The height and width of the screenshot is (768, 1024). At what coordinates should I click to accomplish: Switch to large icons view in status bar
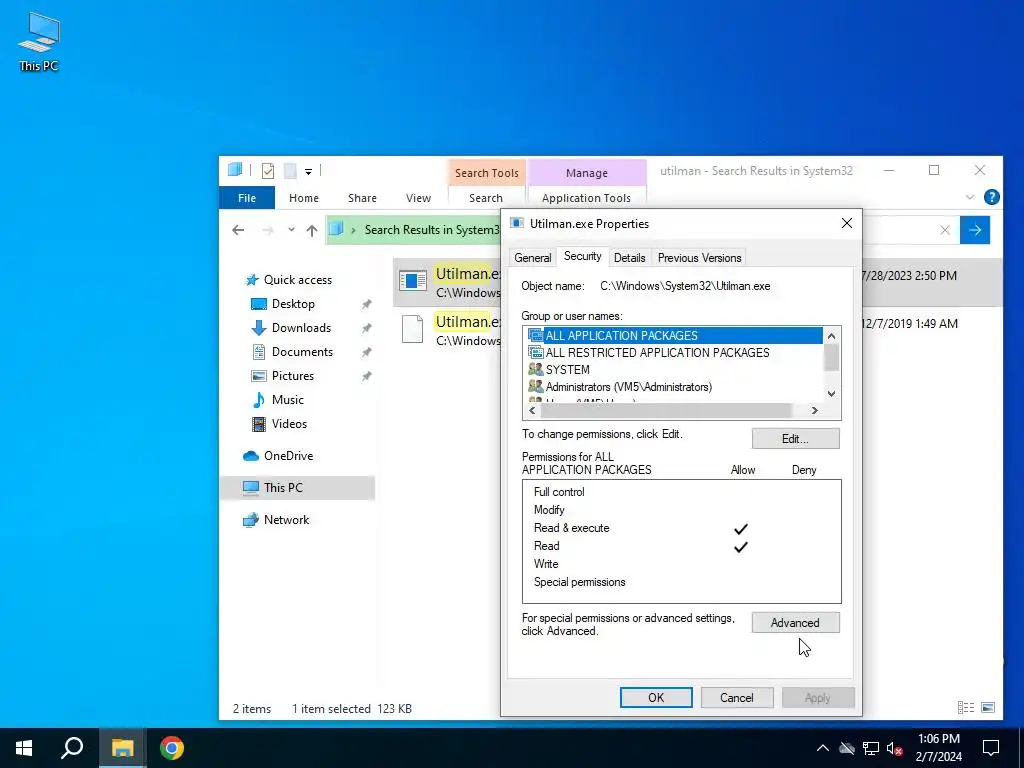click(988, 707)
